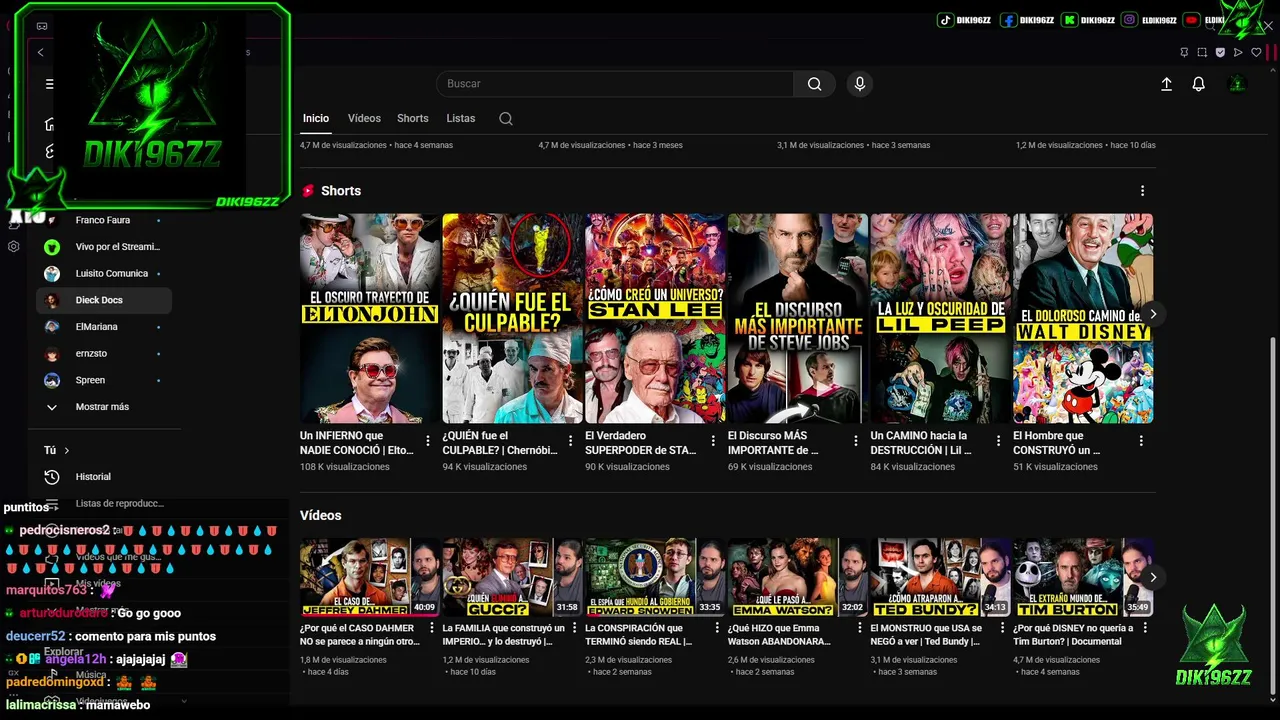Play the Stan Lee short thumbnail
The image size is (1280, 720).
655,318
